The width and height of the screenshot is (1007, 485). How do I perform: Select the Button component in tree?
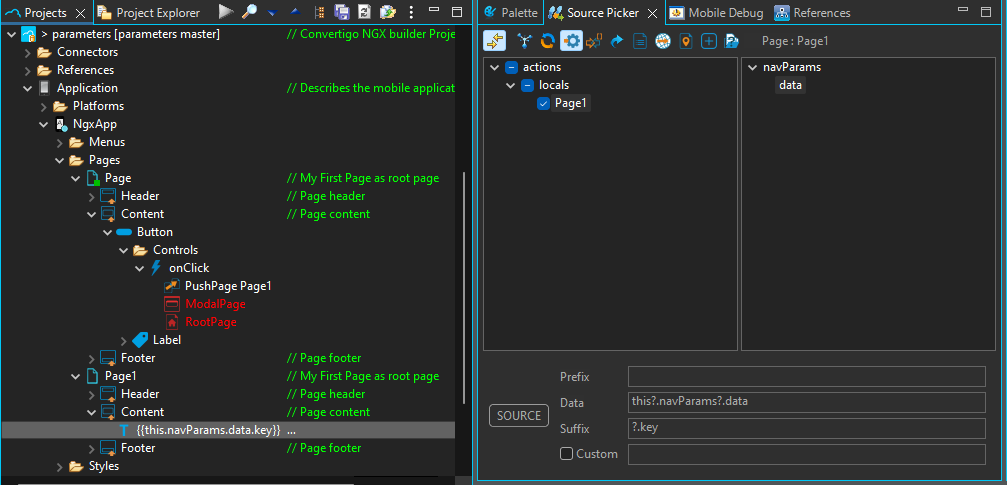pyautogui.click(x=155, y=232)
